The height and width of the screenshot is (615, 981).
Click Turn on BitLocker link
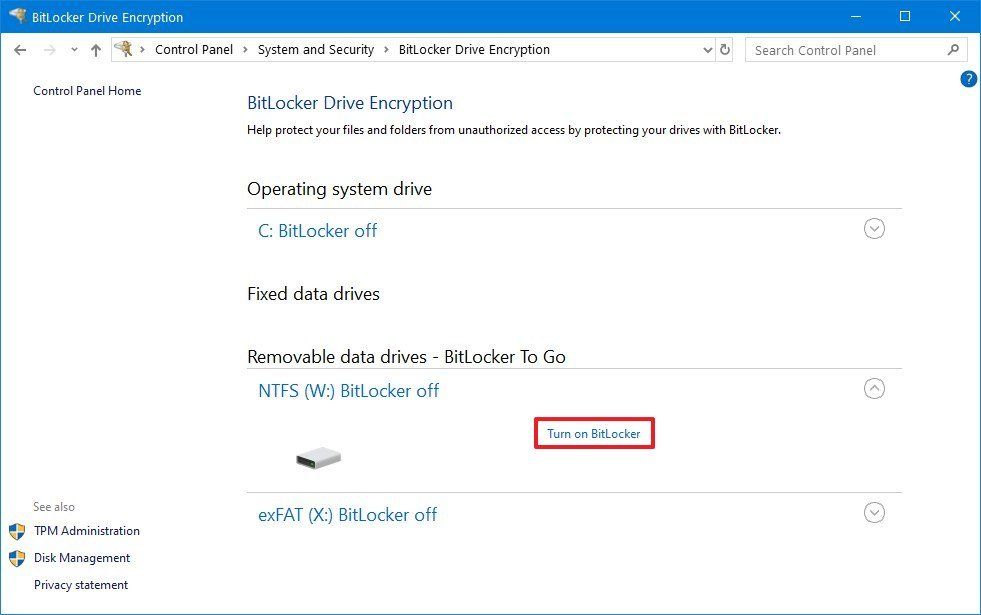click(x=594, y=434)
